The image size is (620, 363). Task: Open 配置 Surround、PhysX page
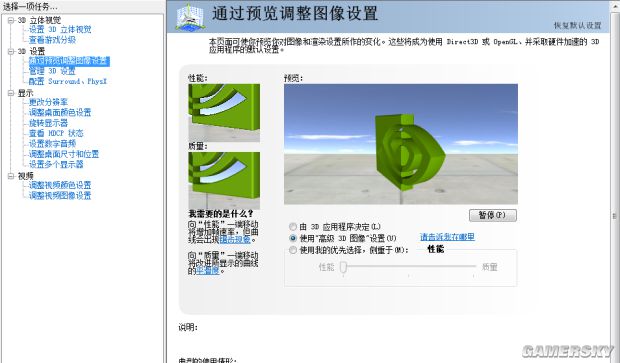(68, 81)
